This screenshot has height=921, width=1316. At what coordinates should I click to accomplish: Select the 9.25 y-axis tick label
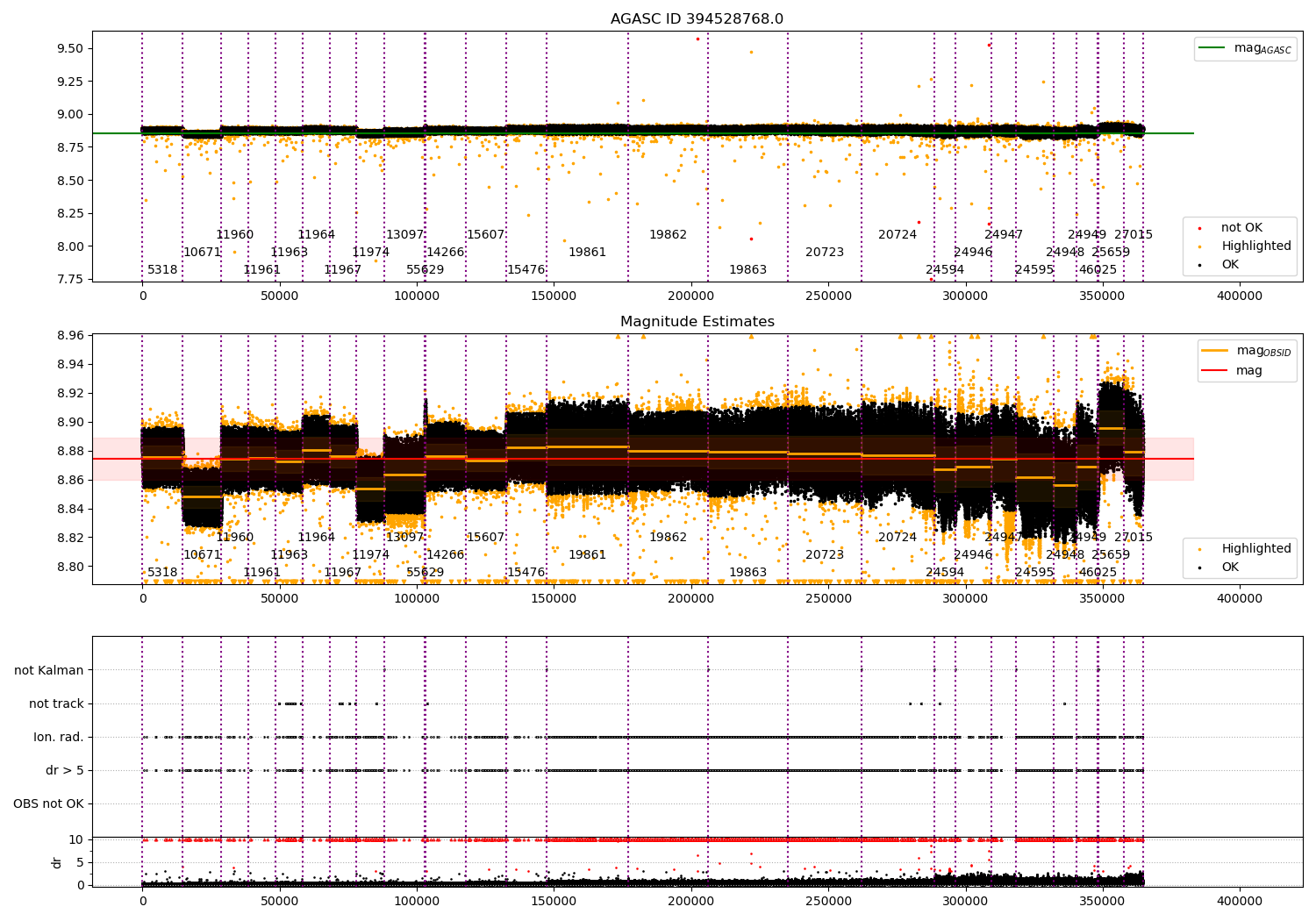point(70,82)
